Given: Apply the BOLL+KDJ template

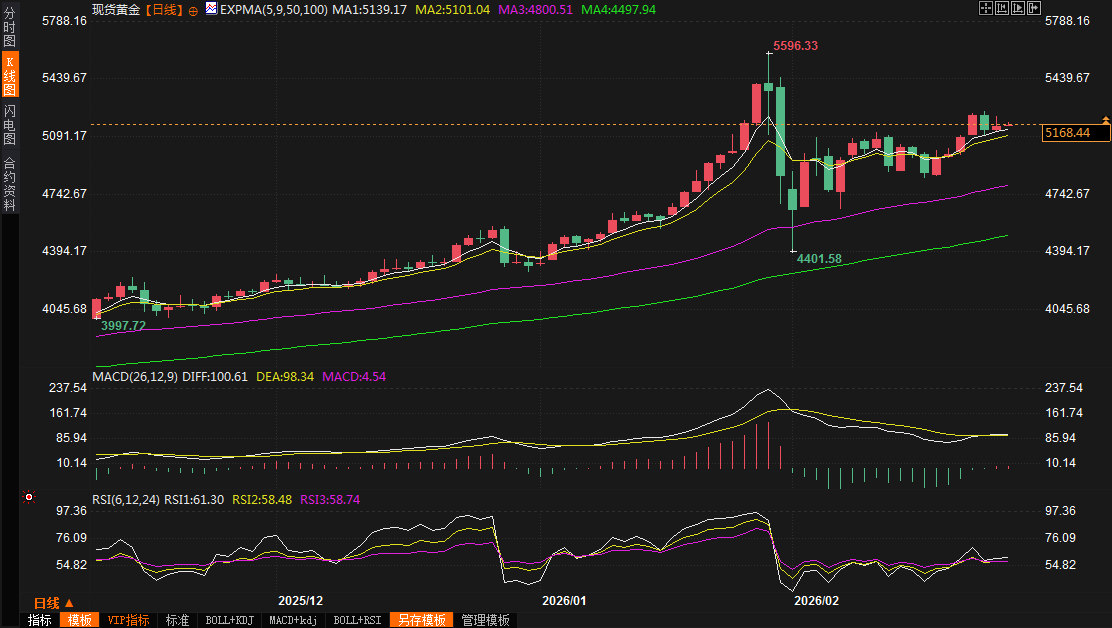Looking at the screenshot, I should click(229, 620).
